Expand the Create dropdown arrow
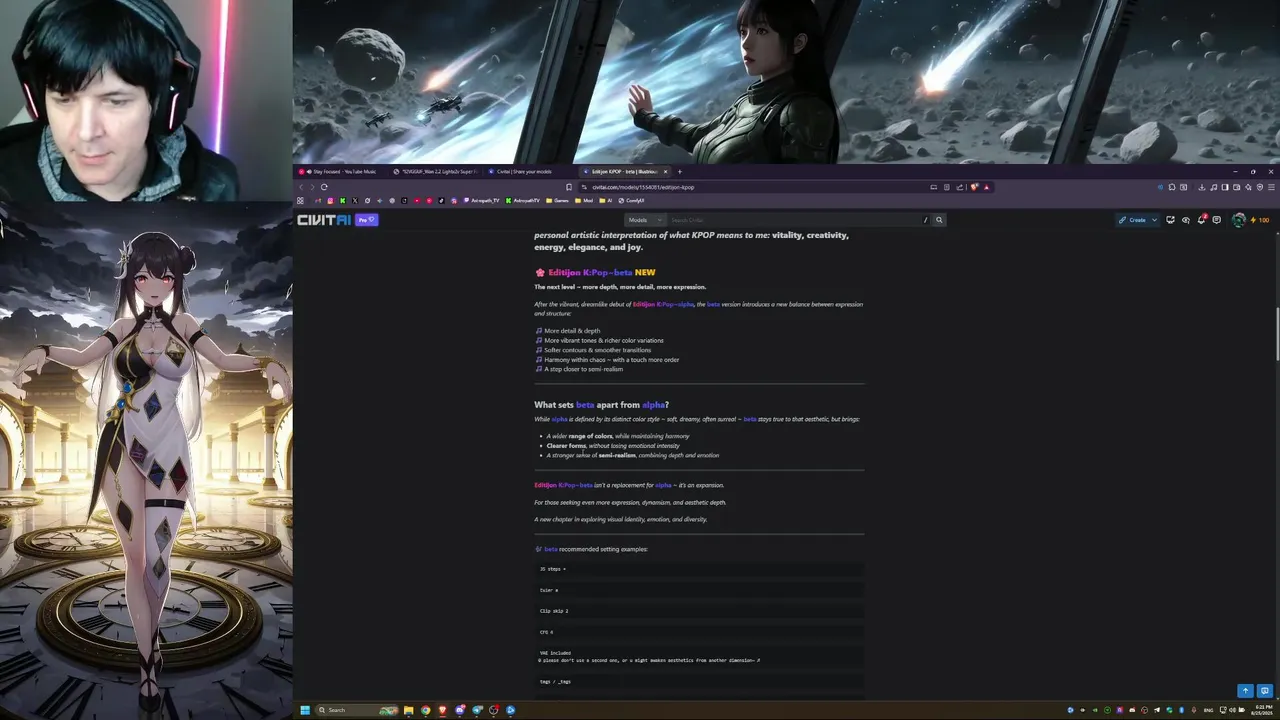Viewport: 1280px width, 720px height. 1154,220
